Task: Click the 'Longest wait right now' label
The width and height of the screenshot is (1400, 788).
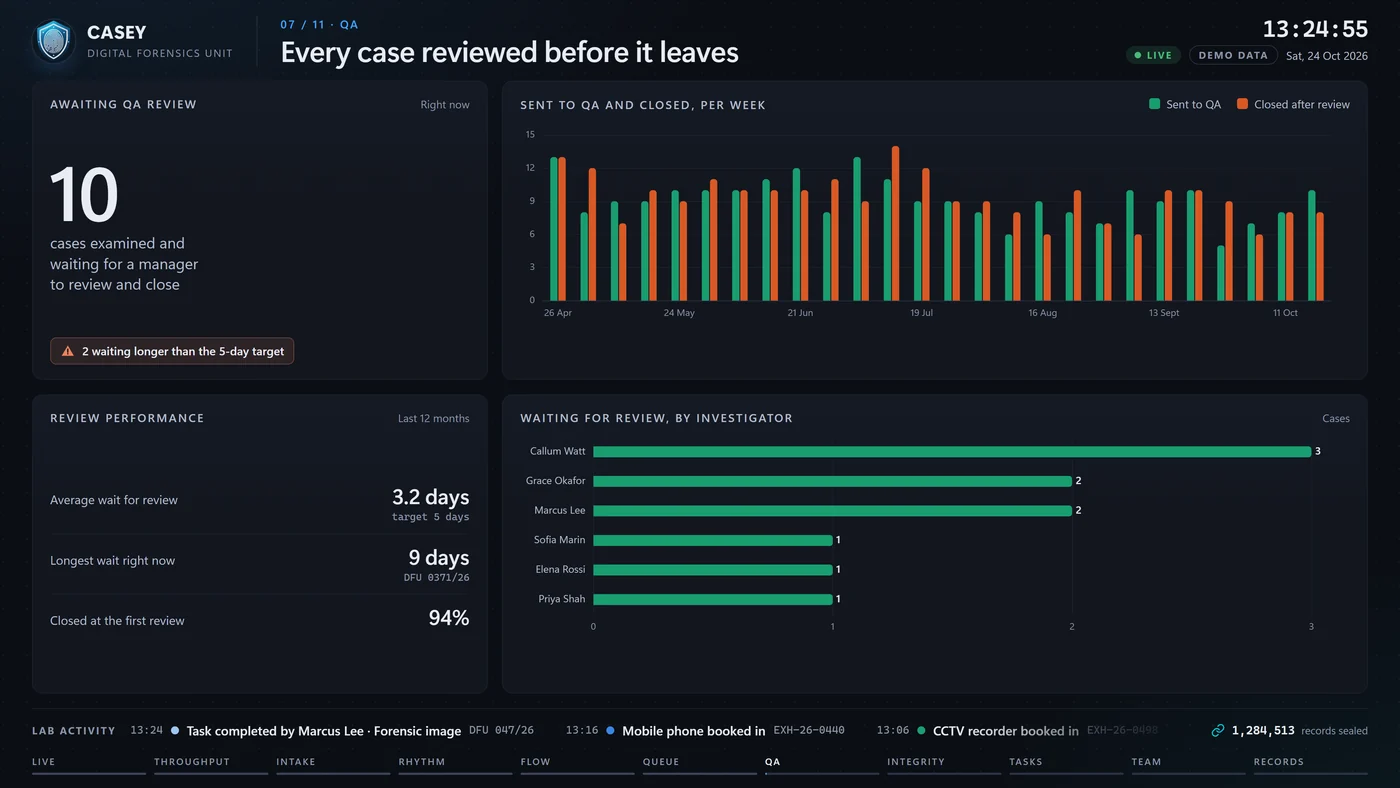Action: (x=112, y=561)
